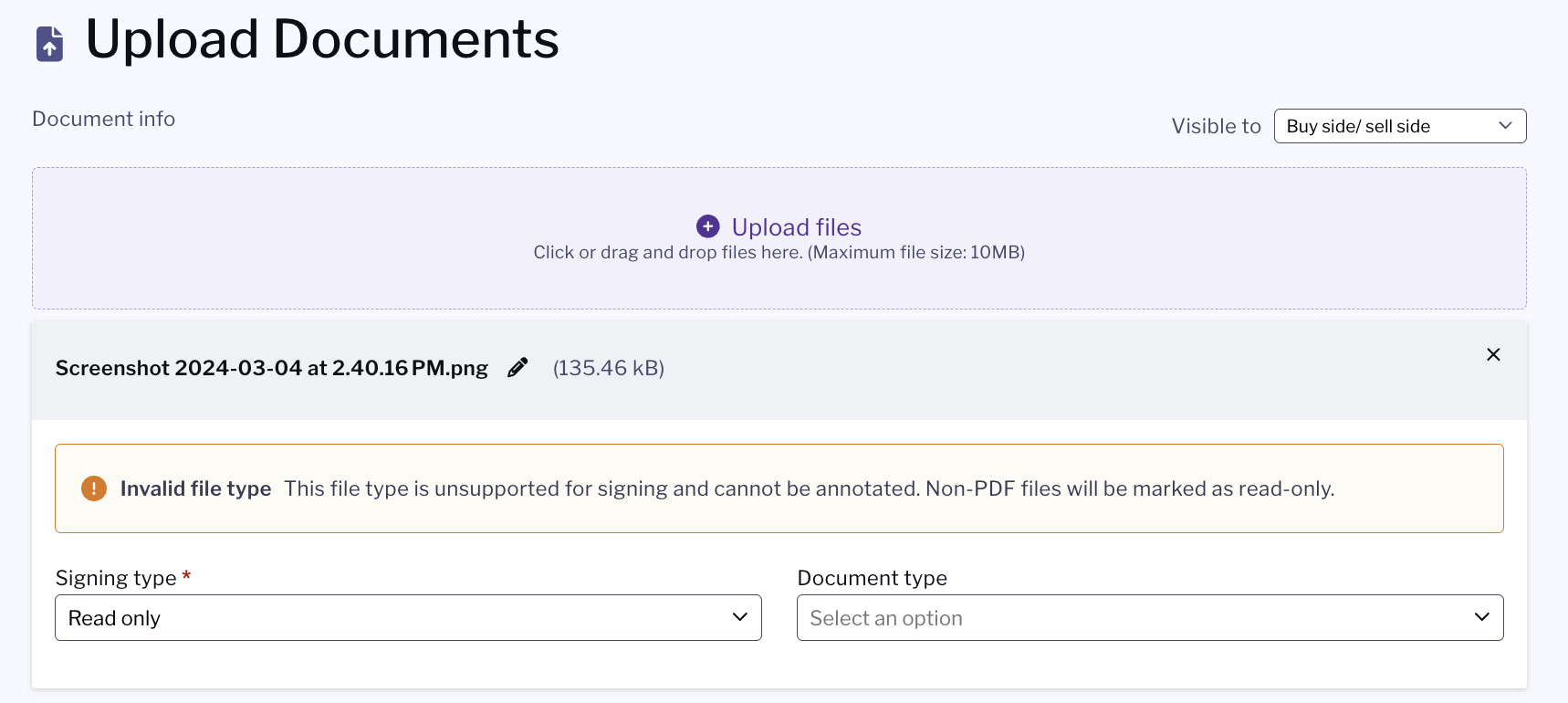This screenshot has height=703, width=1568.
Task: Click the Upload files link
Action: (796, 226)
